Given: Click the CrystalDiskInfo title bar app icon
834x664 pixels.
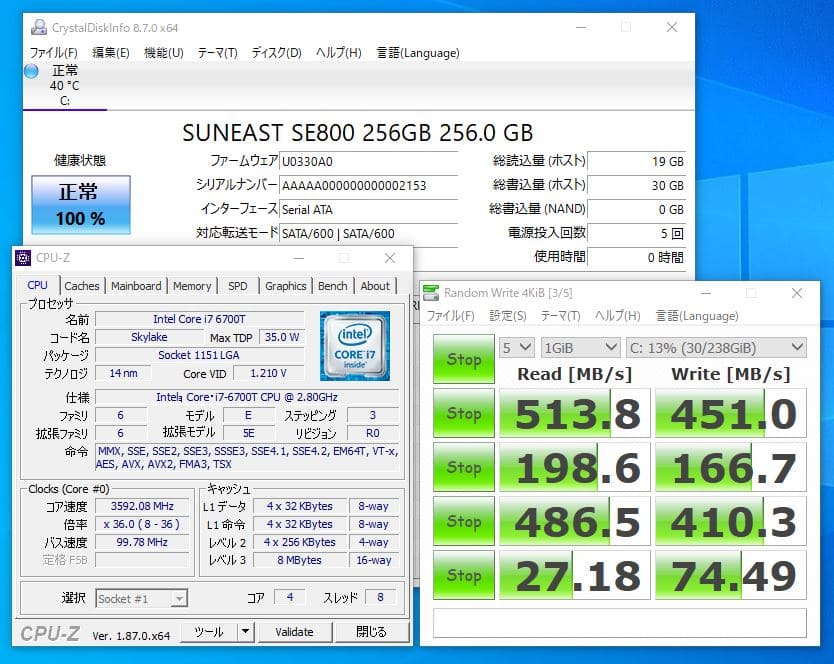Looking at the screenshot, I should pyautogui.click(x=39, y=27).
